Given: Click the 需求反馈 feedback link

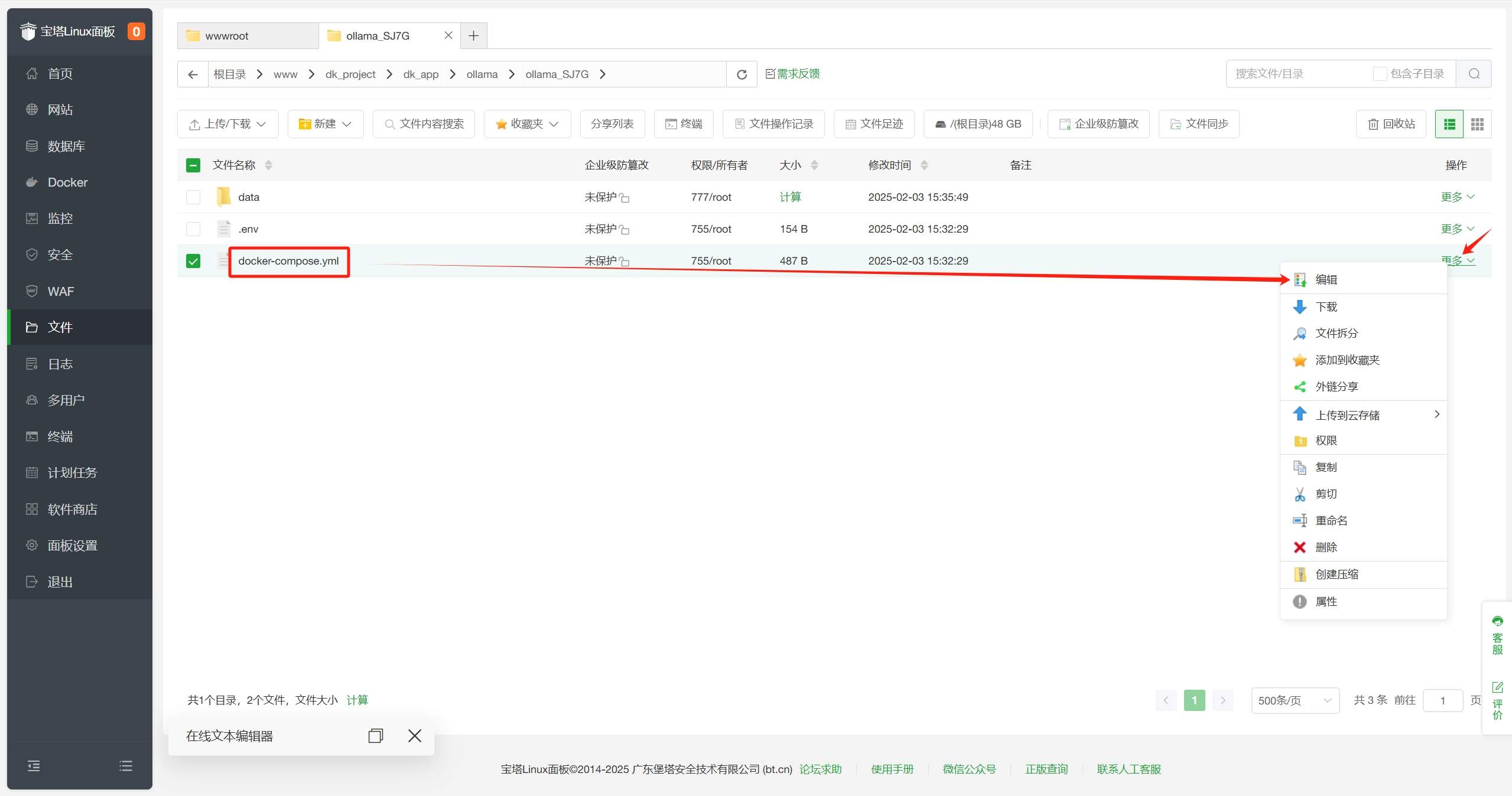Looking at the screenshot, I should [x=792, y=74].
